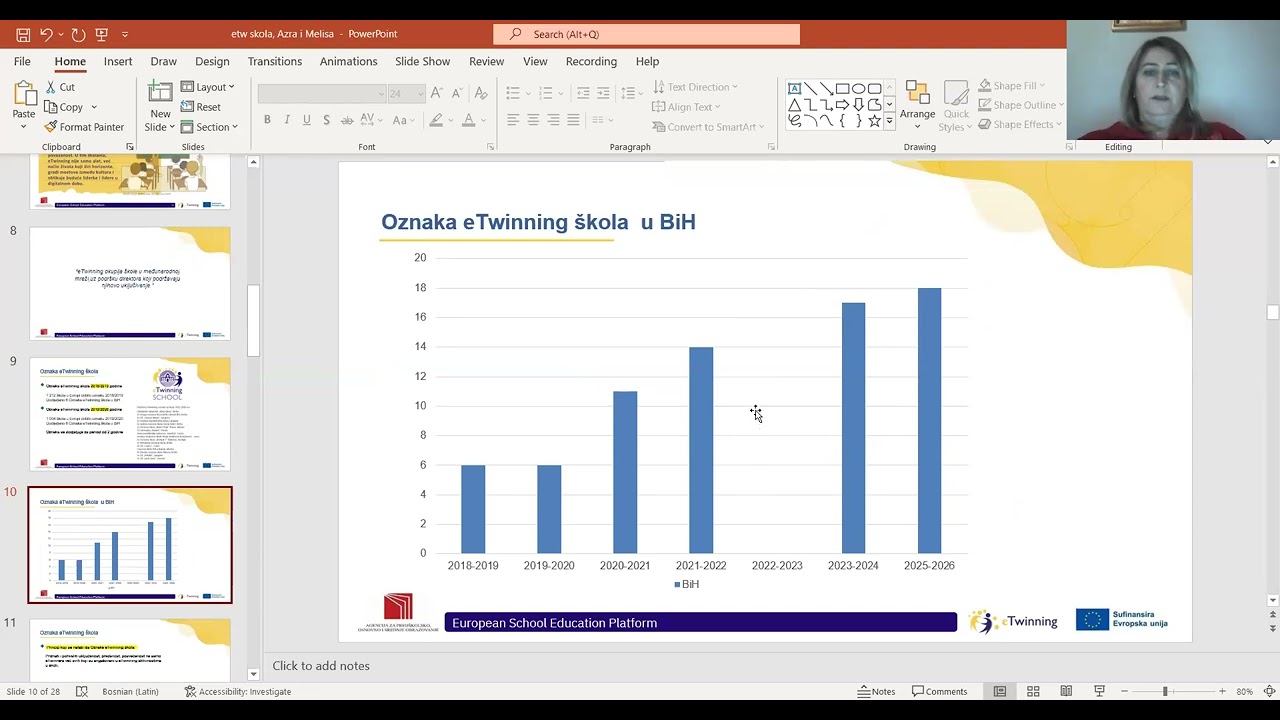Toggle Italic formatting
This screenshot has width=1280, height=720.
(287, 120)
